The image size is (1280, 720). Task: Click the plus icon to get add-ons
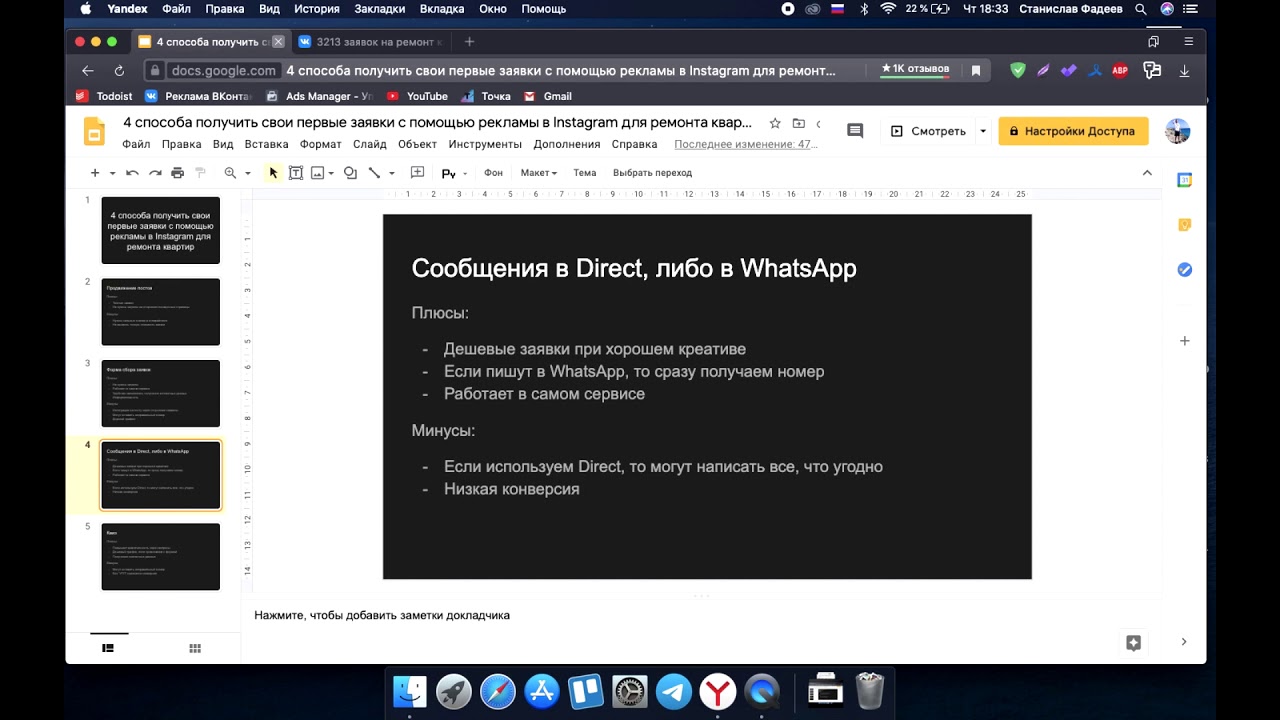coord(1184,341)
